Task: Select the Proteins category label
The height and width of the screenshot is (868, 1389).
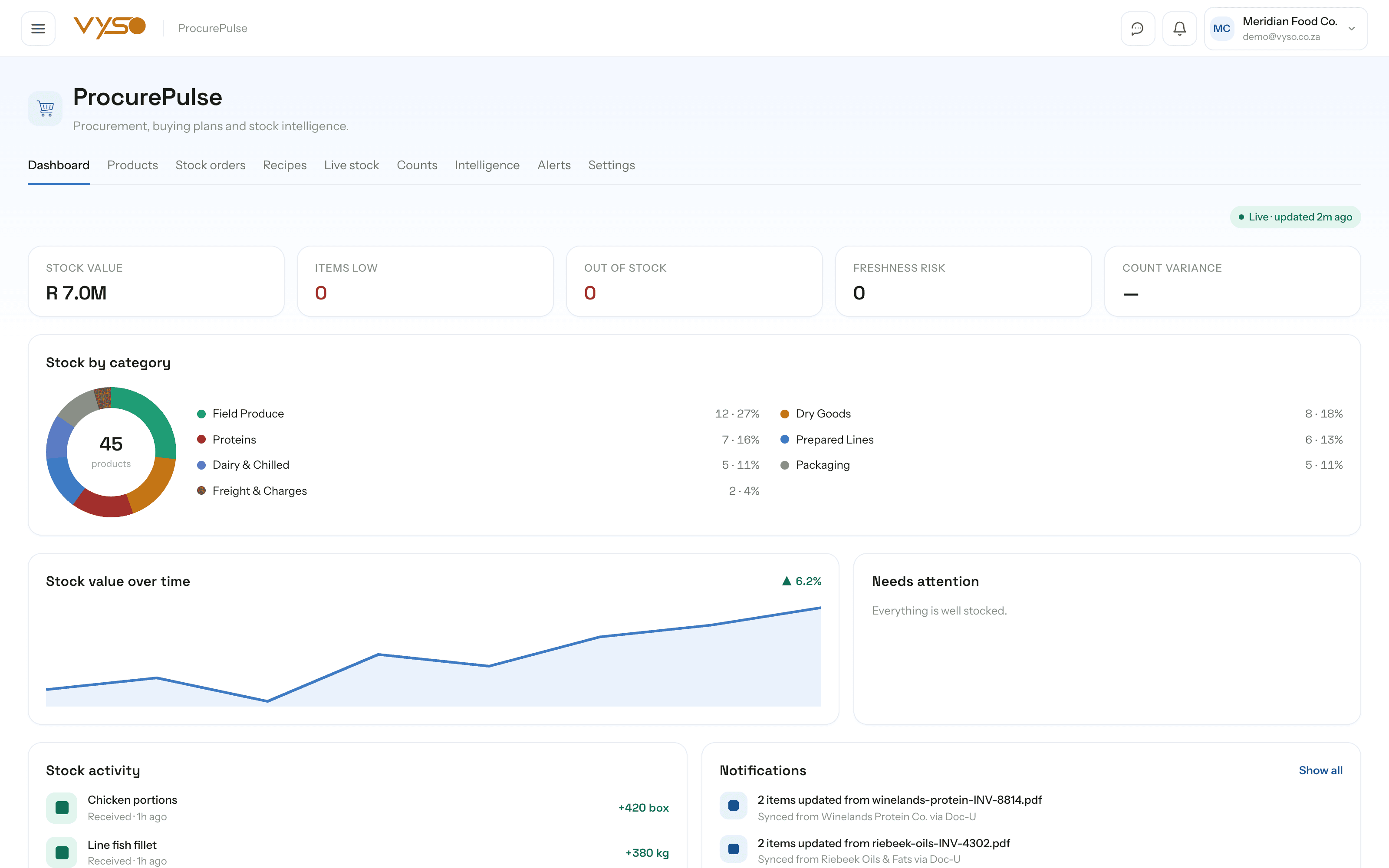Action: coord(234,440)
